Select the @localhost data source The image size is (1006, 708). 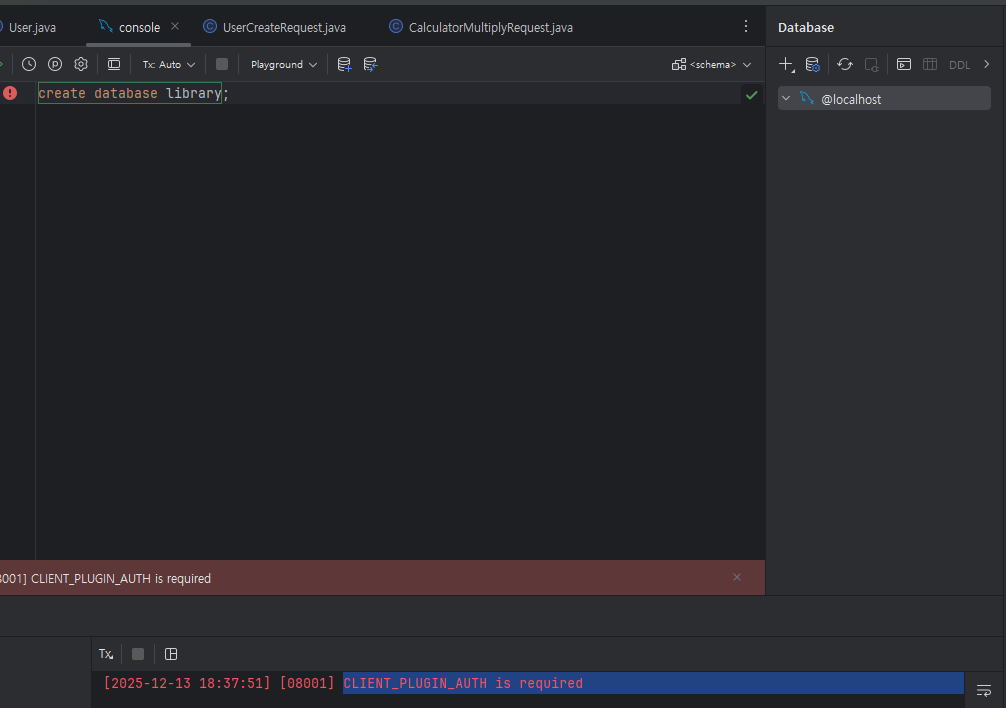click(884, 99)
